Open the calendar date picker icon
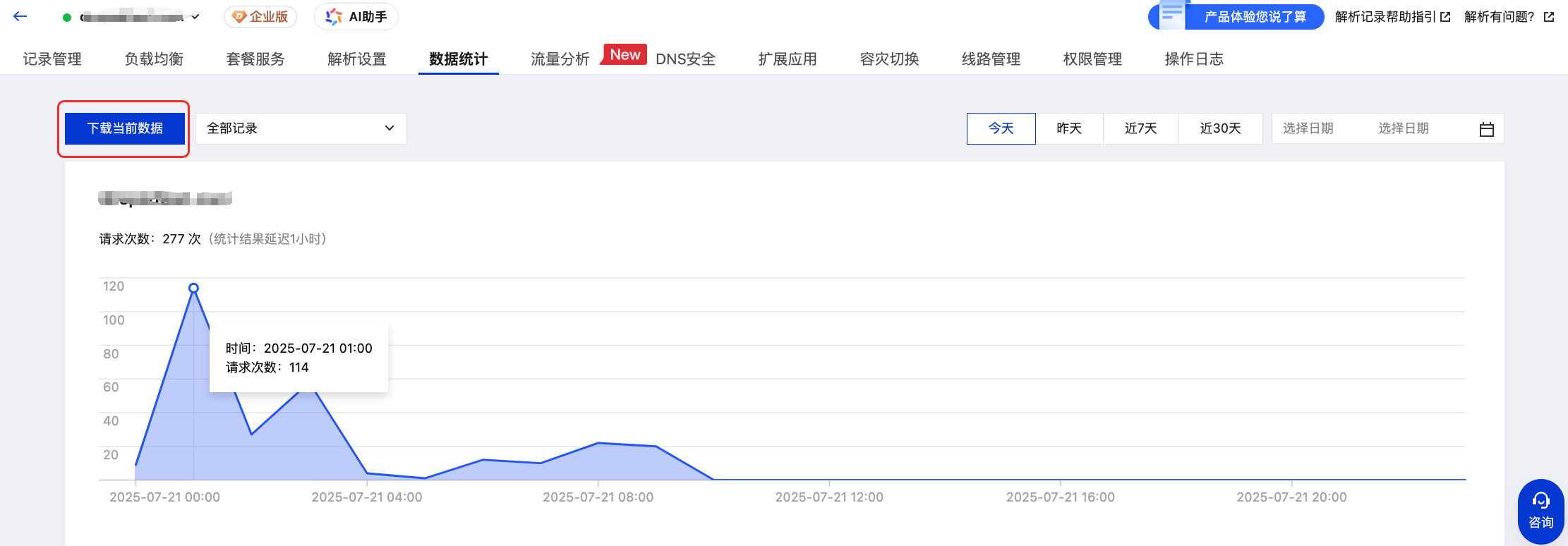 pyautogui.click(x=1486, y=129)
